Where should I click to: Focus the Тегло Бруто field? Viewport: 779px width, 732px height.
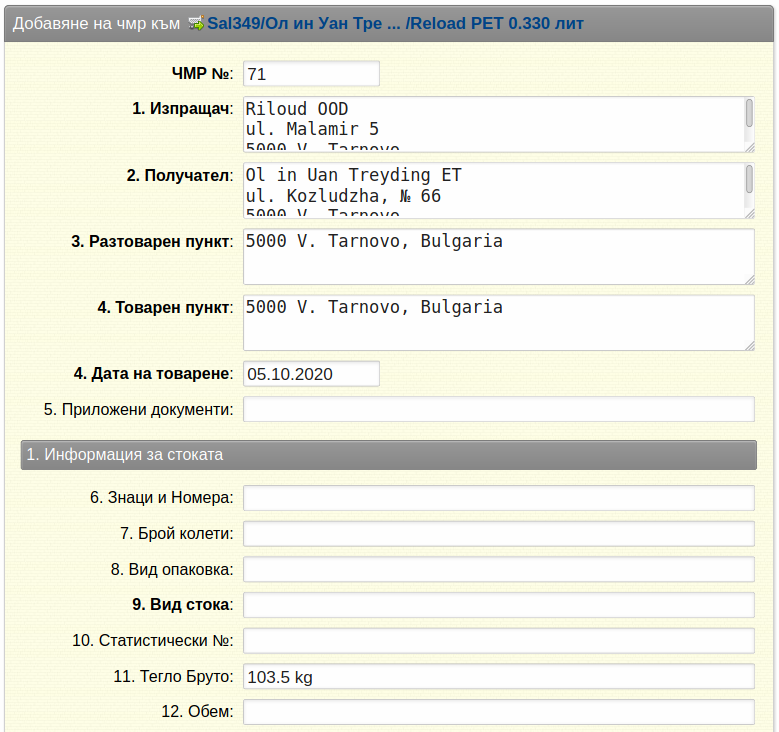pyautogui.click(x=499, y=676)
